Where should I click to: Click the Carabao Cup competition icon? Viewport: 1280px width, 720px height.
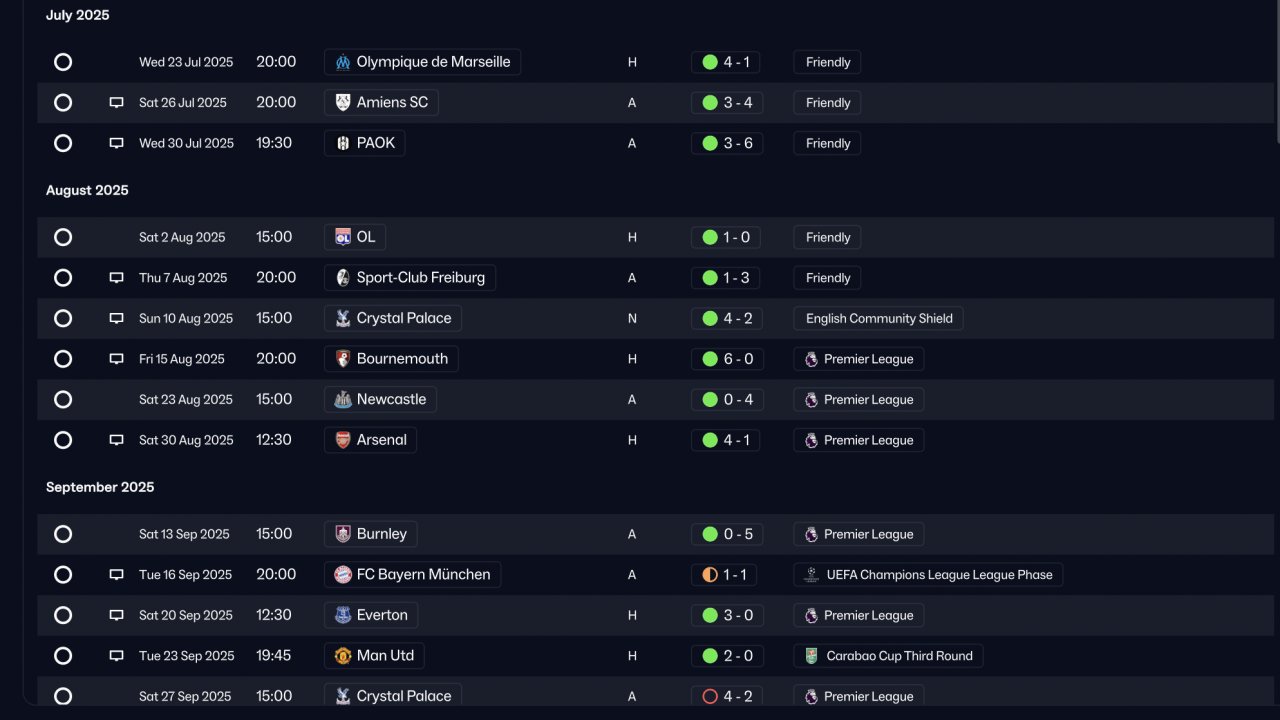click(x=811, y=656)
